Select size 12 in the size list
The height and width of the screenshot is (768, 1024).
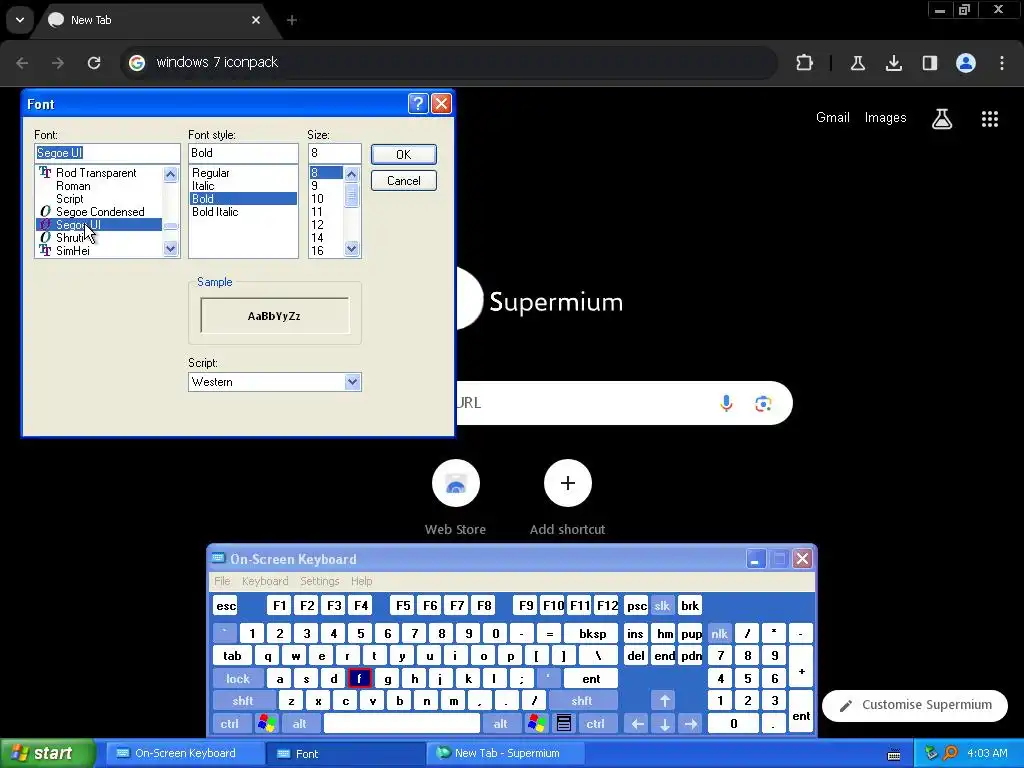326,225
